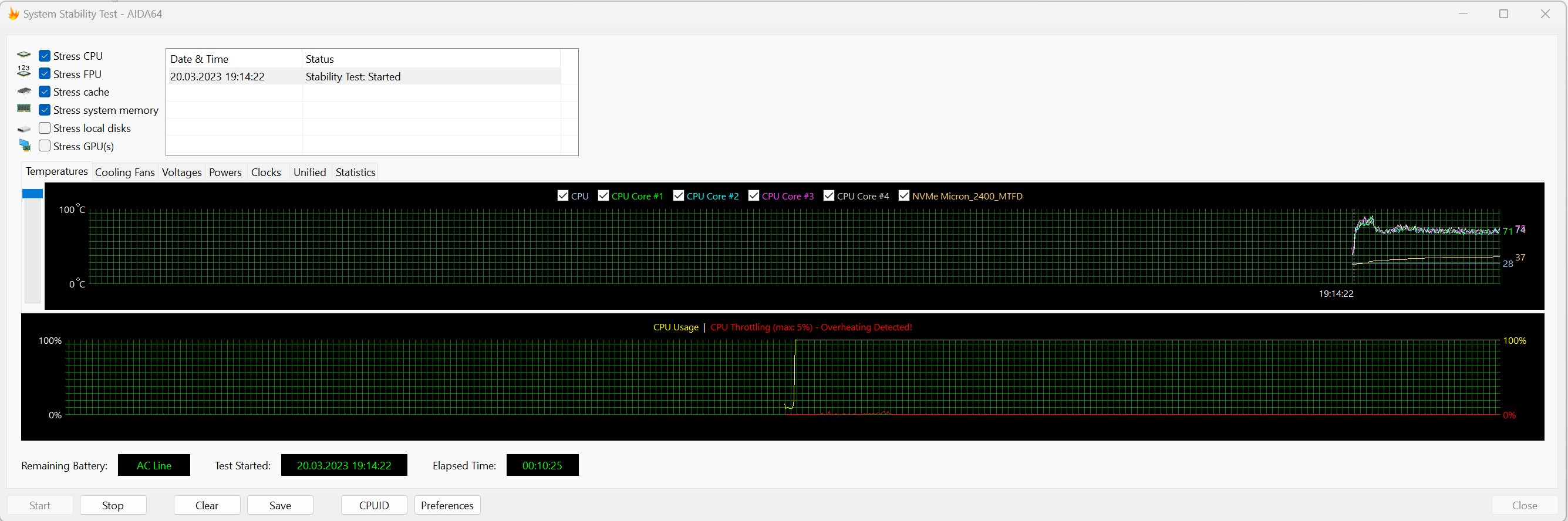The image size is (1568, 521).
Task: Open the Clocks tab
Action: (266, 172)
